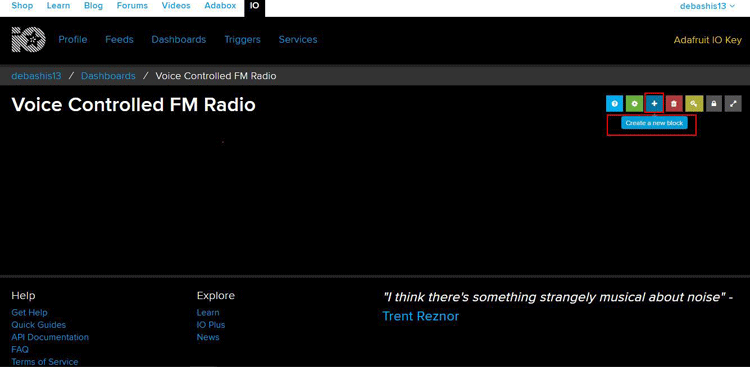Open Triggers in the main navigation
The image size is (750, 367).
(x=243, y=40)
